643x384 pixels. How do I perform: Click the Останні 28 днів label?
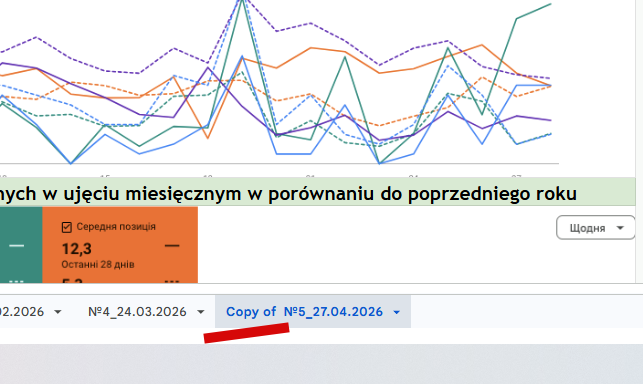[98, 265]
